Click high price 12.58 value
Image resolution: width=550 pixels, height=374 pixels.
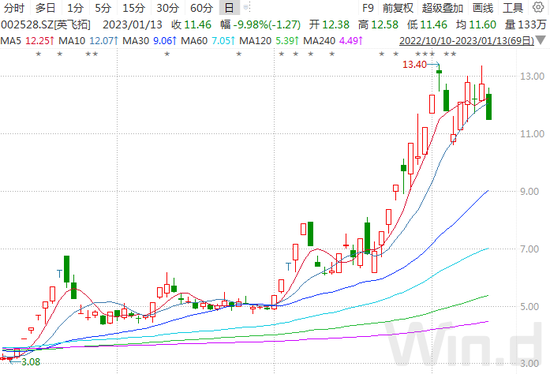click(x=385, y=25)
